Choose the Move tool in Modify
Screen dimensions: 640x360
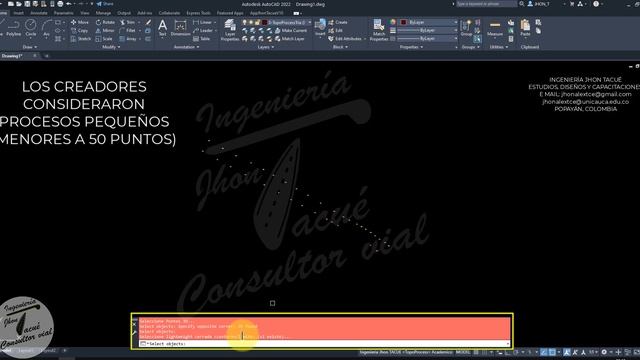coord(80,22)
